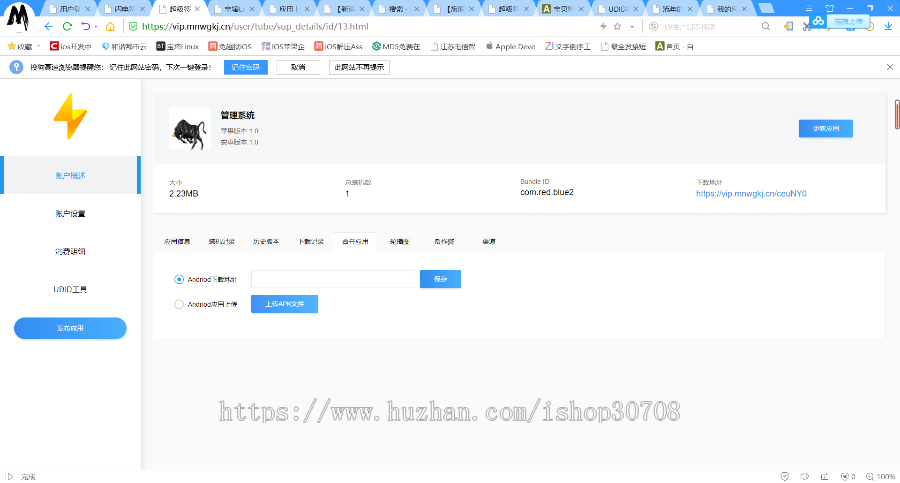Screen dimensions: 900x483
Task: Dismiss the password prompt bar with X
Action: (890, 67)
